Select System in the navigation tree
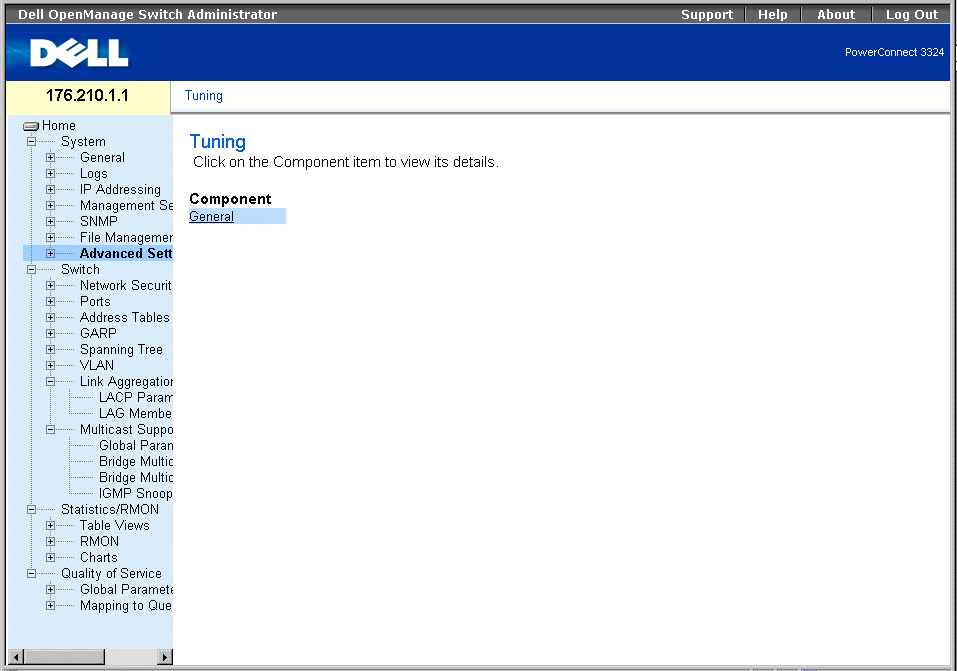 [x=83, y=142]
